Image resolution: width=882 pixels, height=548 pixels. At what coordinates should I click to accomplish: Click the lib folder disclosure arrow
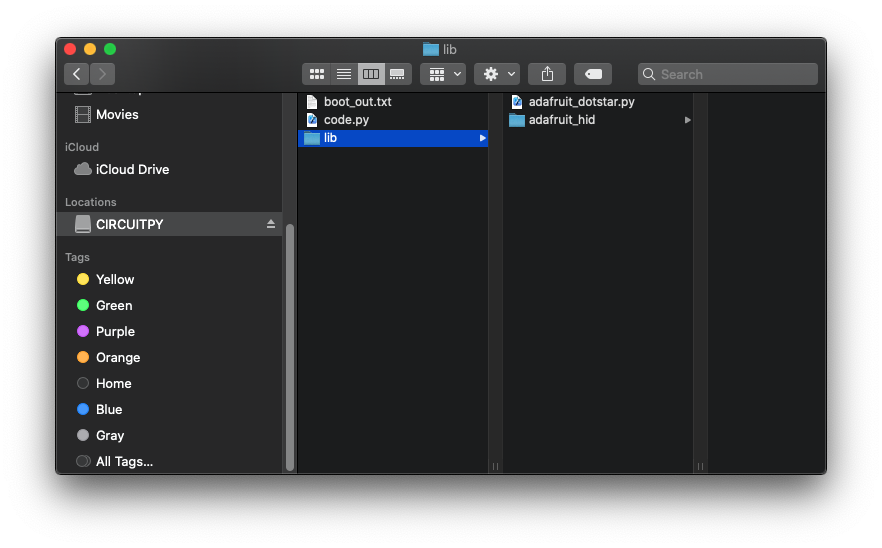tap(482, 138)
